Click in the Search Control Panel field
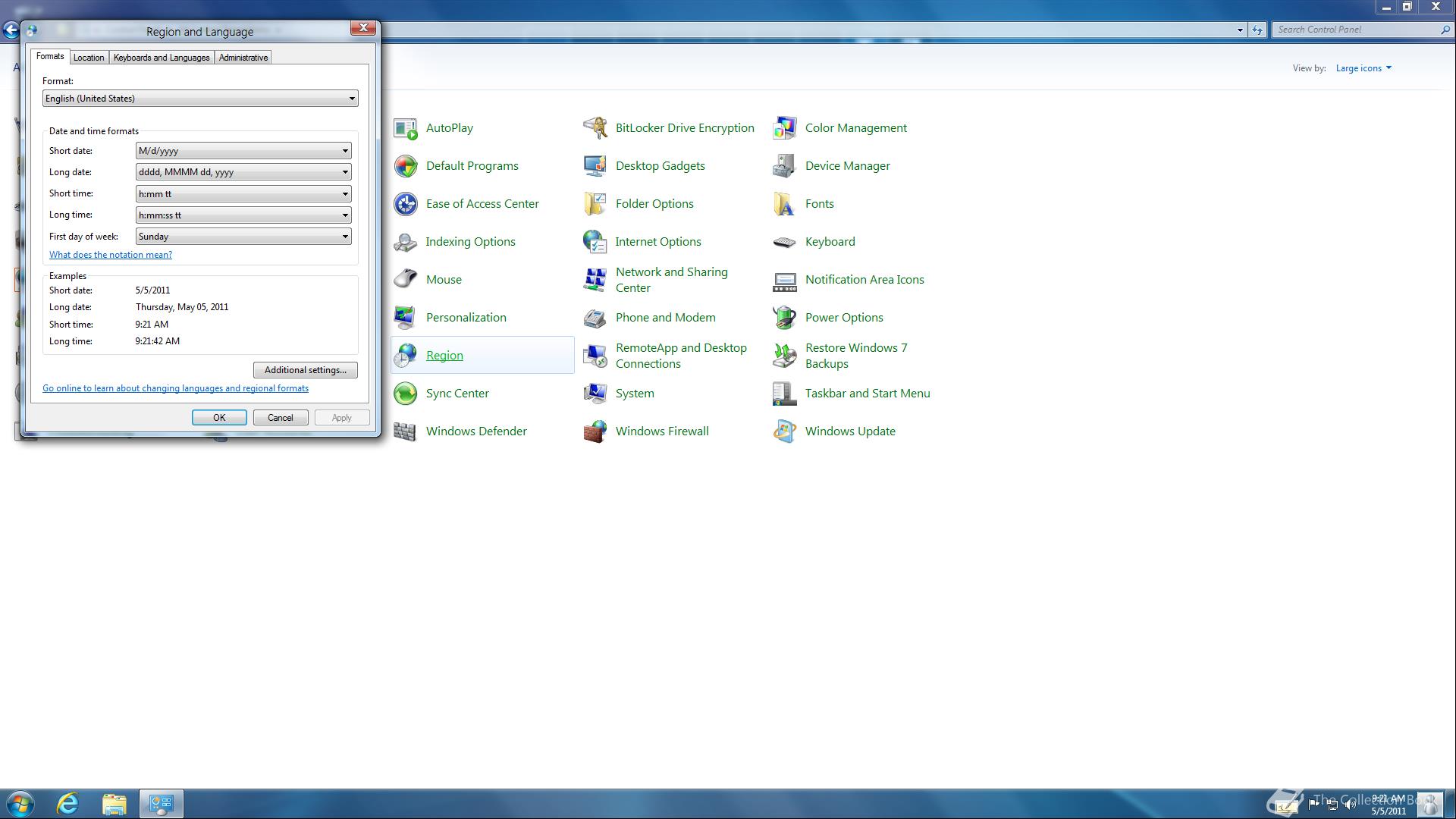This screenshot has width=1456, height=819. 1356,30
